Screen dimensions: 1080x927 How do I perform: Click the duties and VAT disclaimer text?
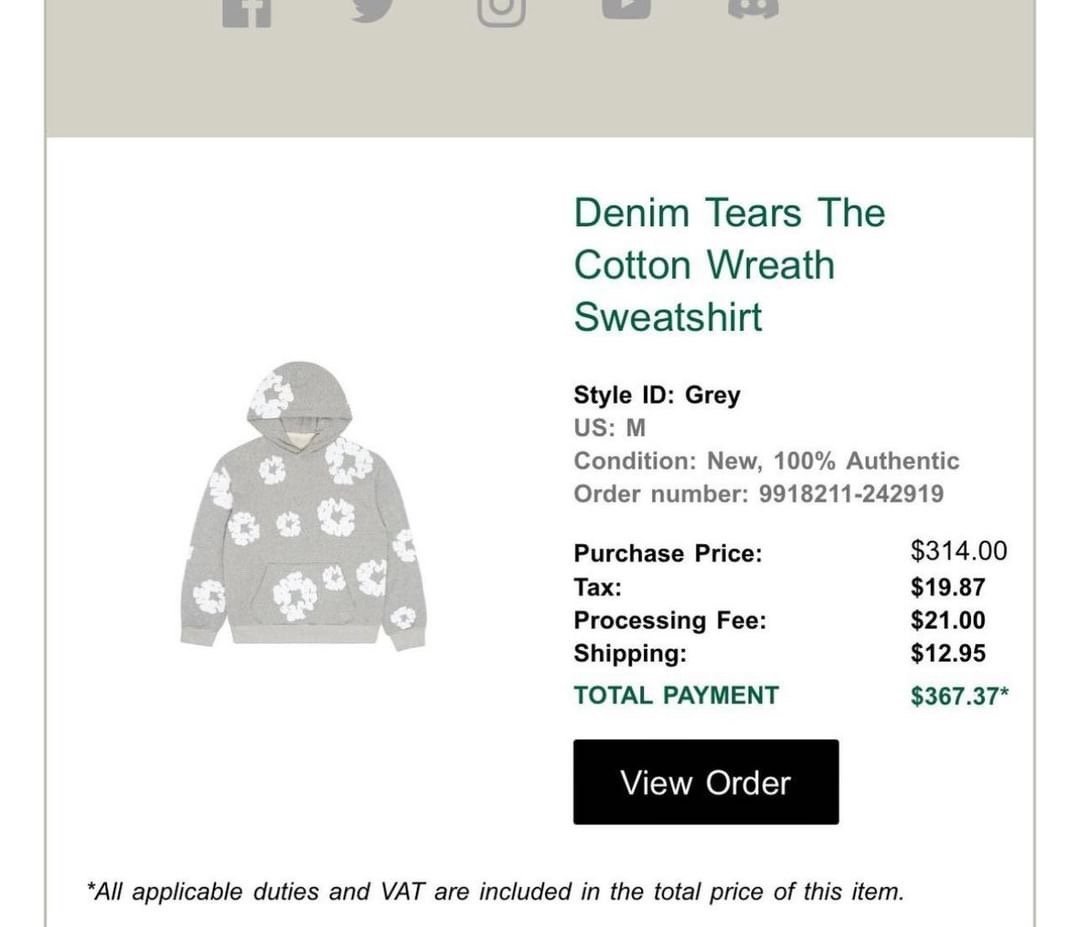tap(496, 892)
